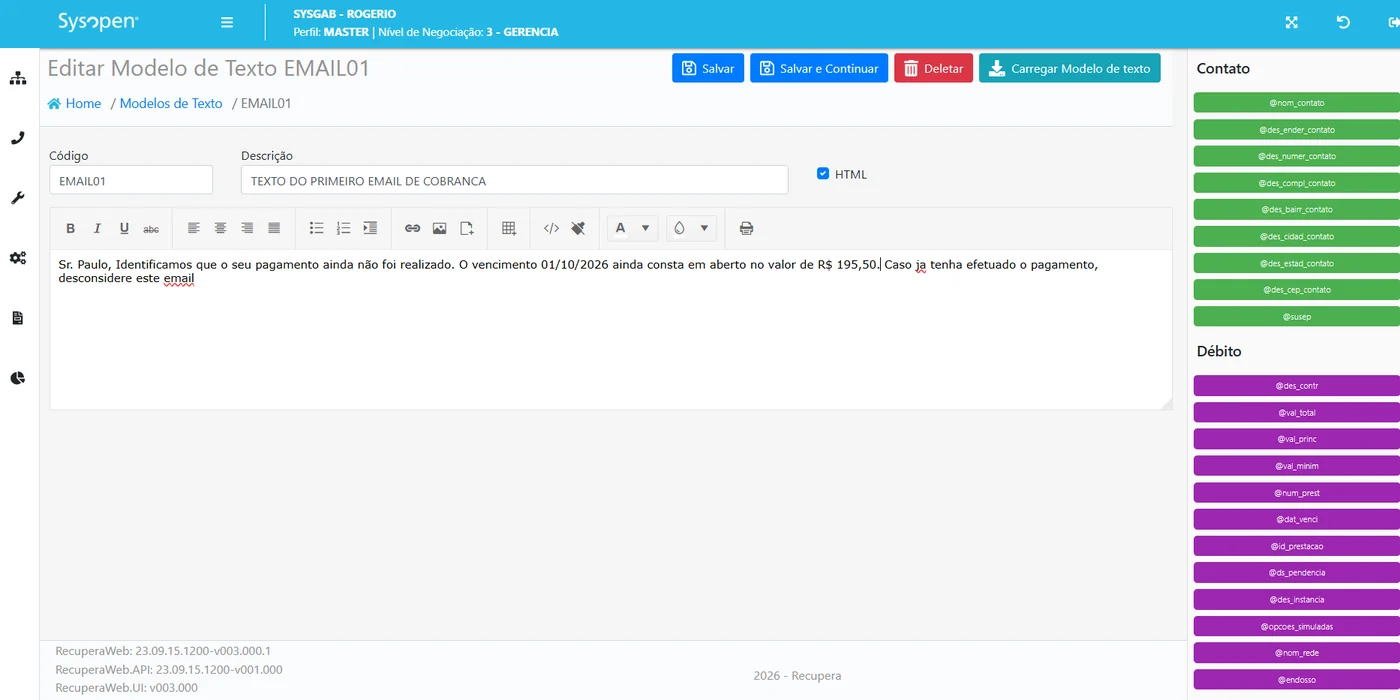
Task: Switch to HTML source code view
Action: coord(551,229)
